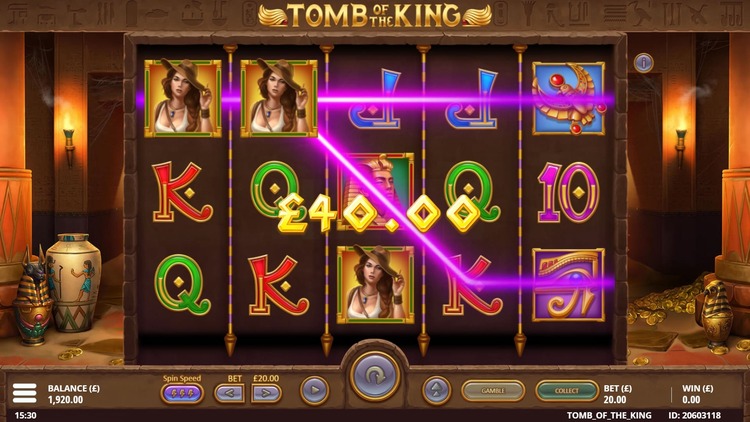Click the red K symbol on reel one
The height and width of the screenshot is (422, 750).
(x=182, y=192)
